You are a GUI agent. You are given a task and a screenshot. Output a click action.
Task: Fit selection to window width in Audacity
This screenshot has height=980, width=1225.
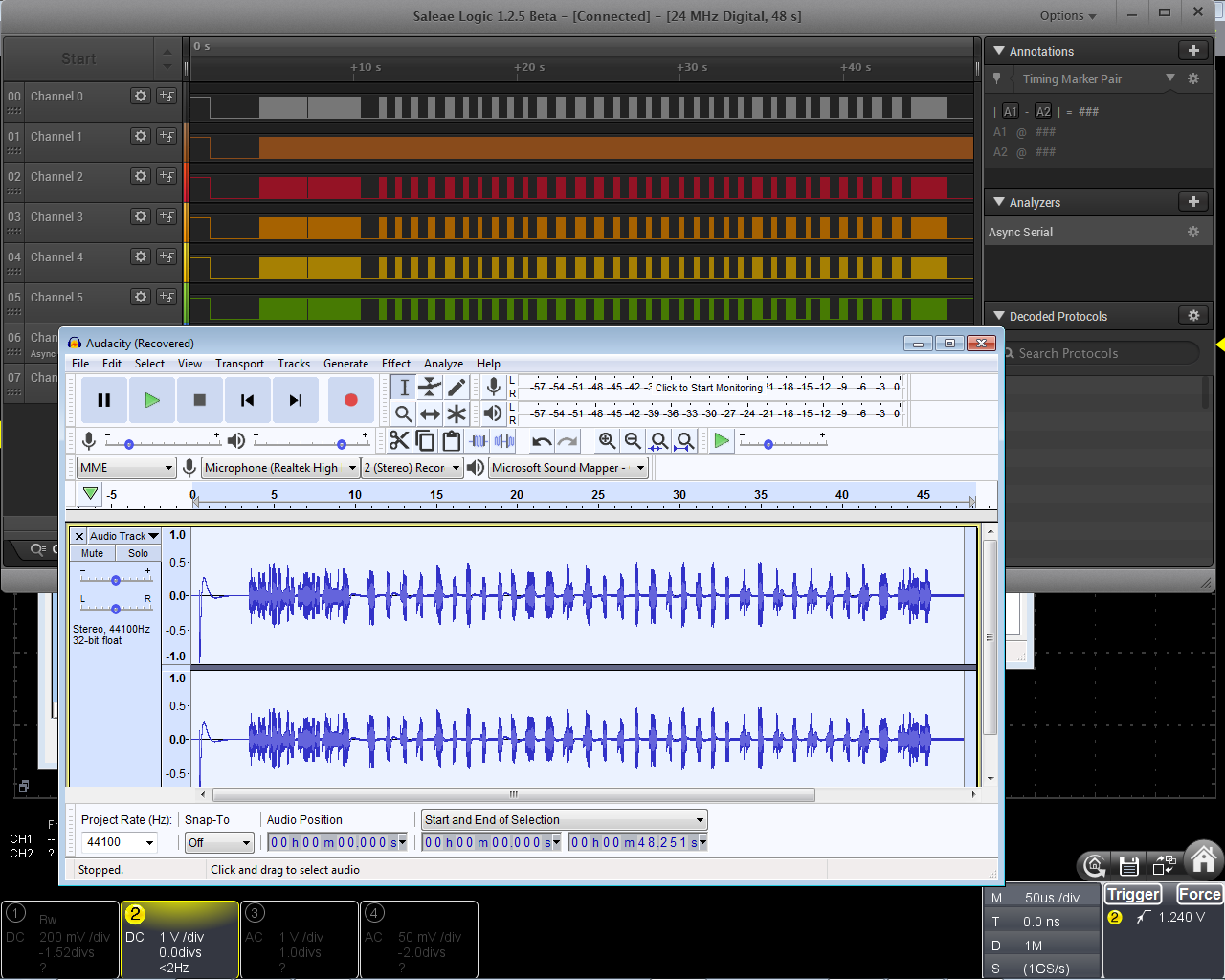click(658, 440)
